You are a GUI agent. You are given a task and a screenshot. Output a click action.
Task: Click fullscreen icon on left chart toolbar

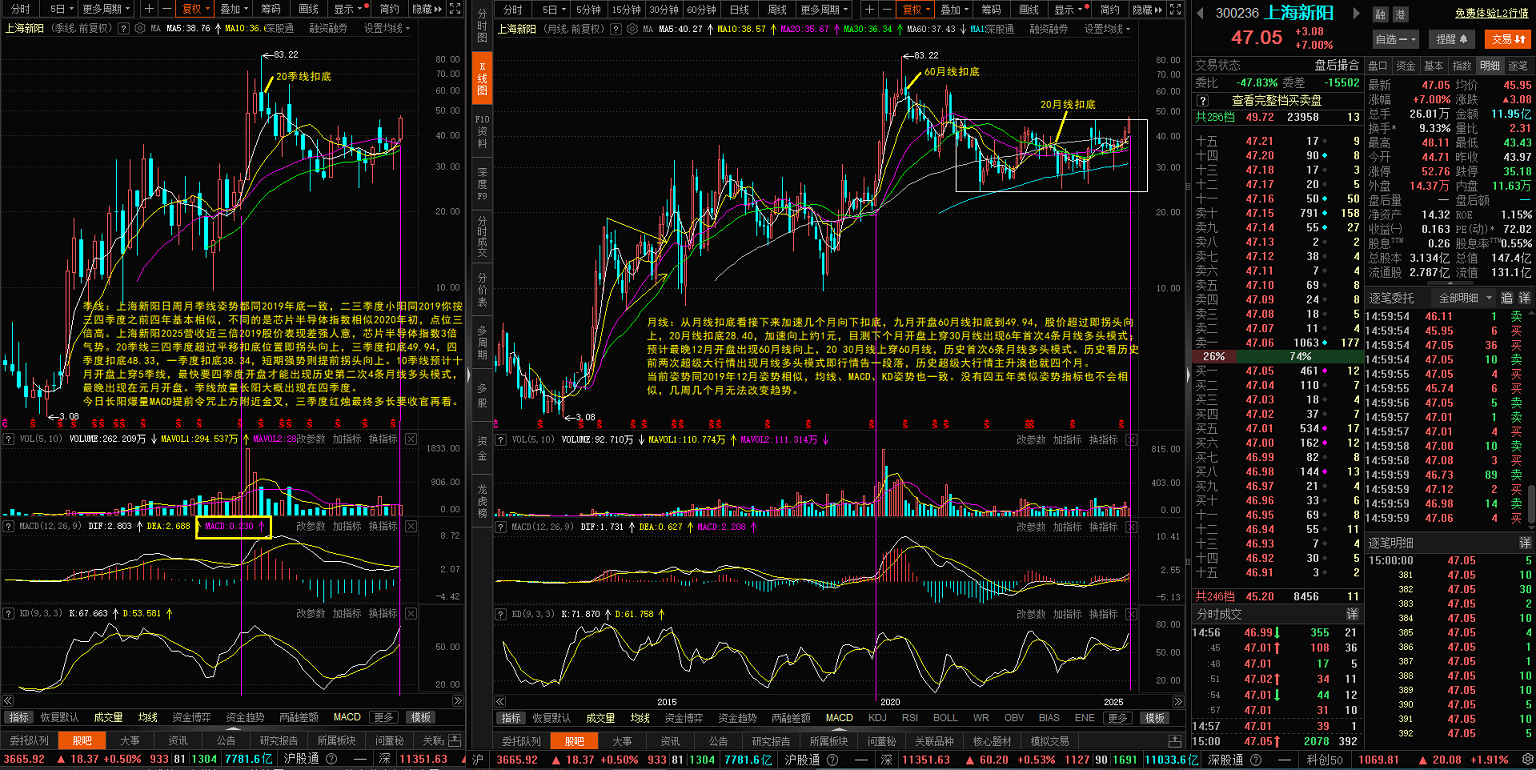(454, 9)
